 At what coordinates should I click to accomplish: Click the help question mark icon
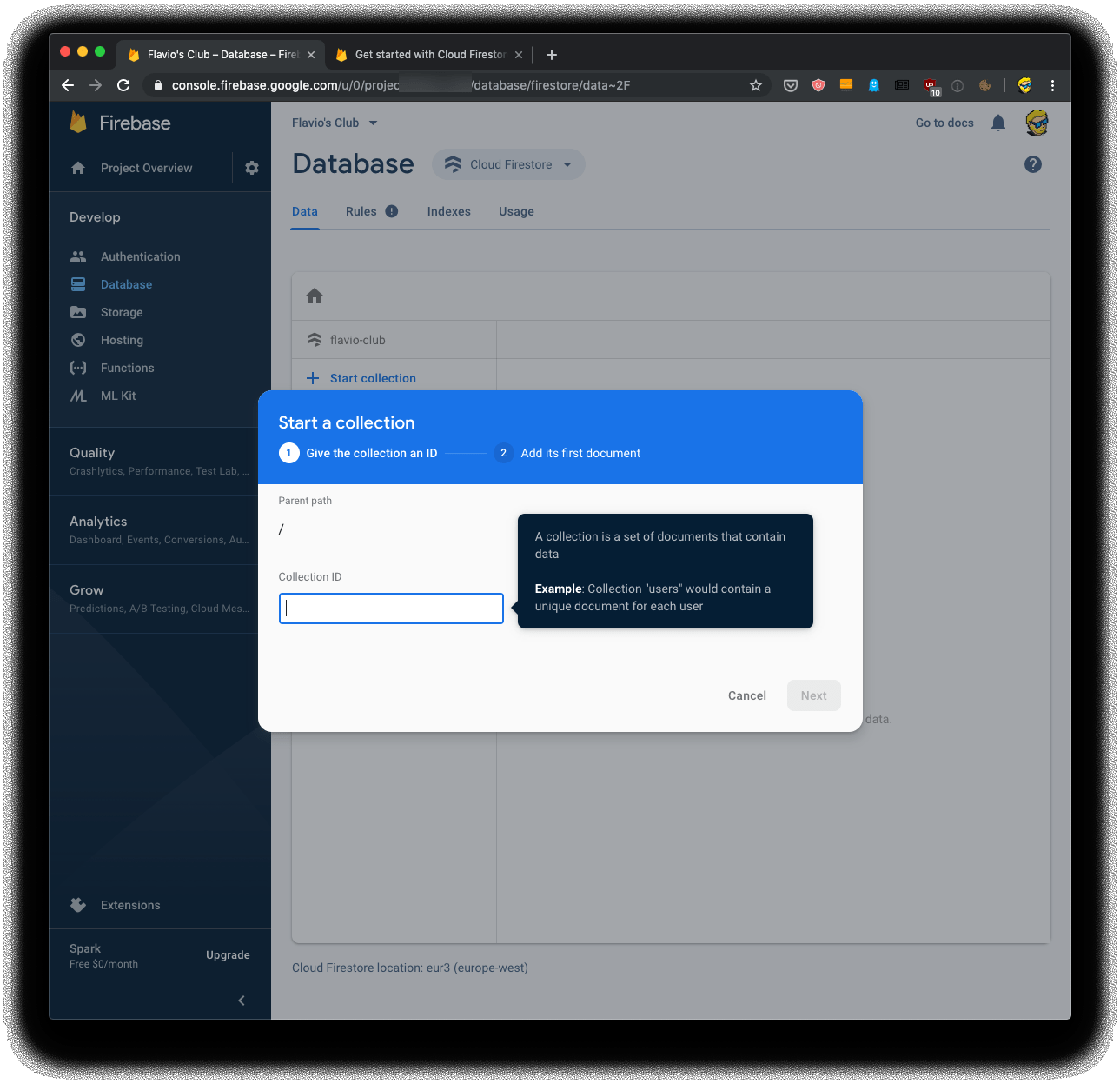click(1032, 164)
